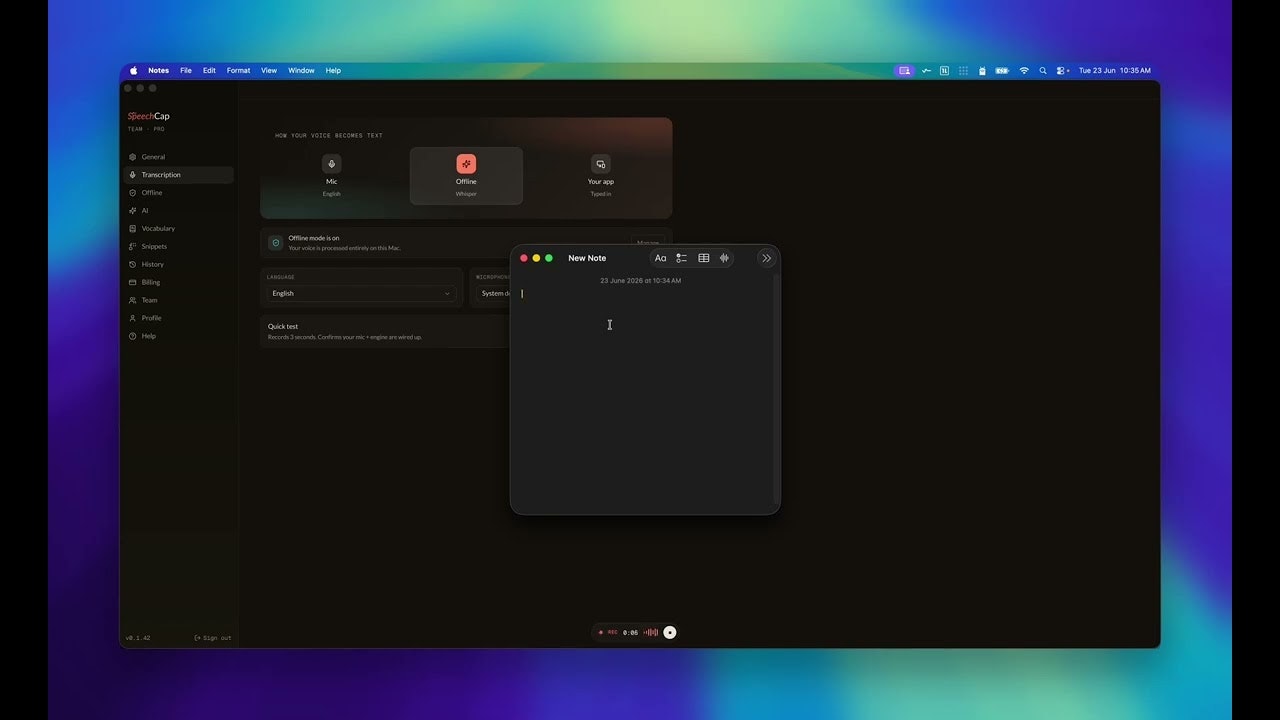Sign out of SpeechCap

click(213, 638)
